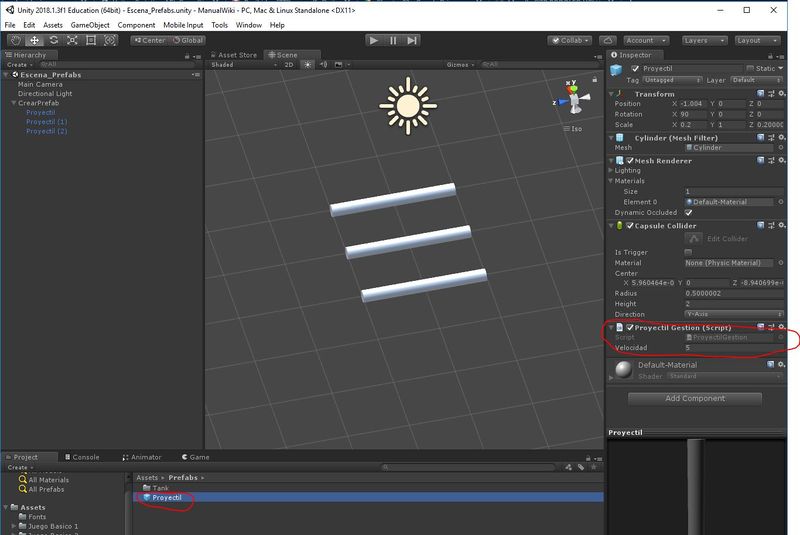The image size is (800, 535).
Task: Open Default-Material gear menu
Action: 781,364
